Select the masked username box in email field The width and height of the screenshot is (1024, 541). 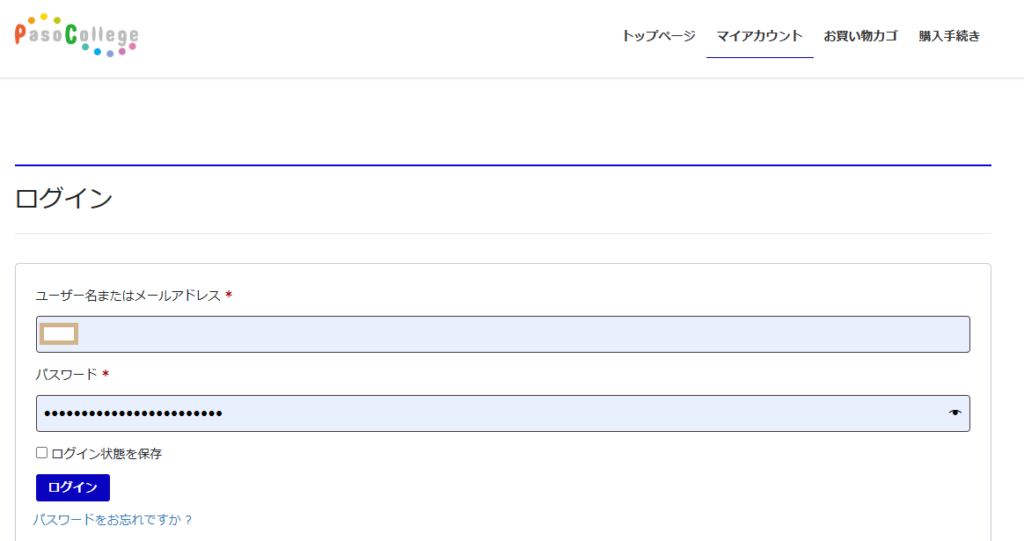coord(59,334)
